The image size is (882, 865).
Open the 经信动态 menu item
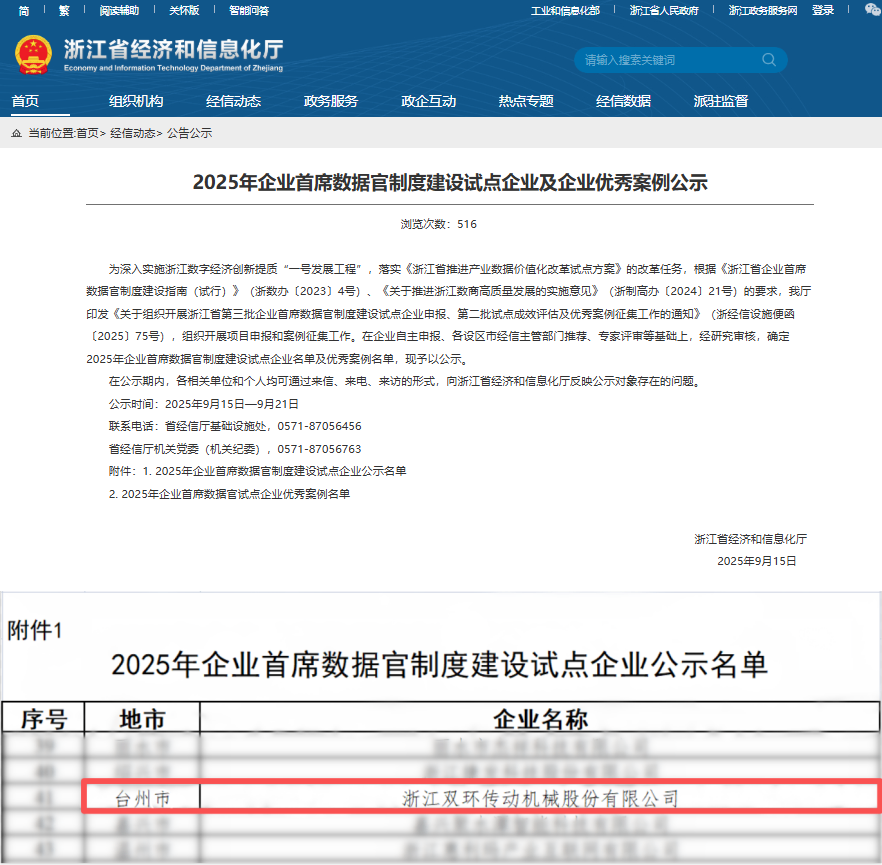233,101
